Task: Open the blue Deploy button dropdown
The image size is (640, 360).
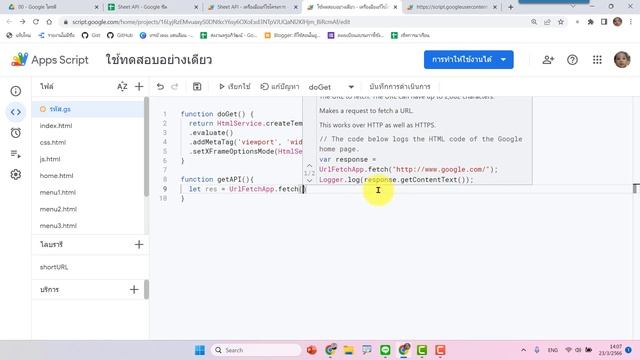Action: (469, 60)
